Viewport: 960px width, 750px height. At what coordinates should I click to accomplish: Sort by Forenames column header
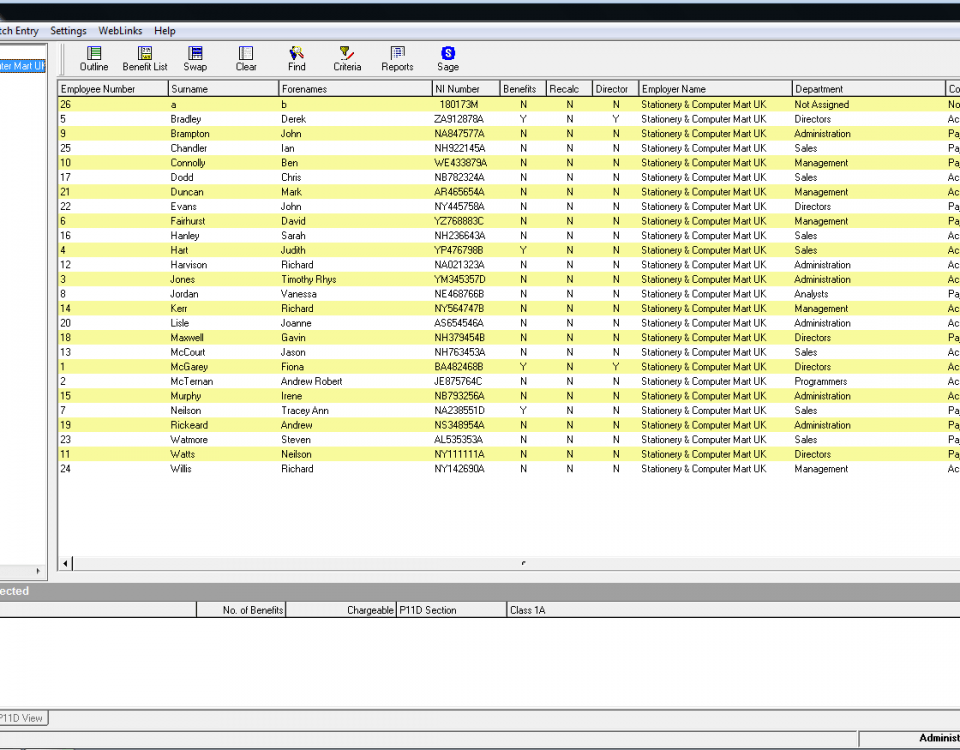[x=356, y=89]
